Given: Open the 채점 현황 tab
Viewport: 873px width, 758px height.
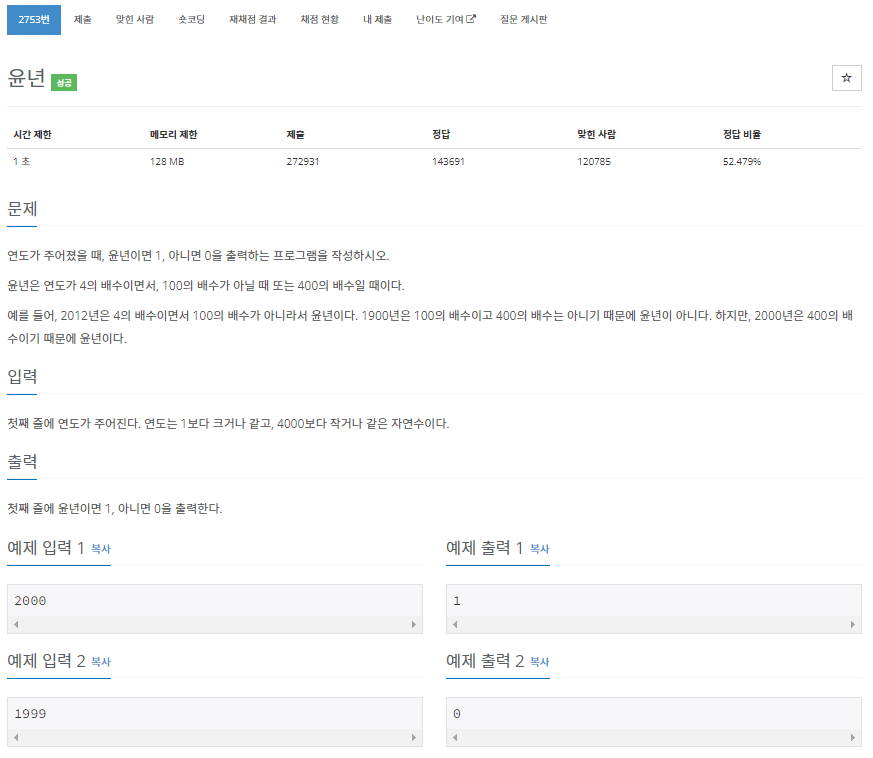Looking at the screenshot, I should (320, 19).
